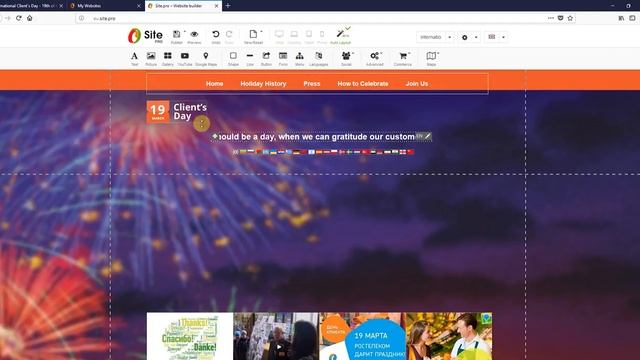The height and width of the screenshot is (360, 640).
Task: Reload the page in the browser
Action: [x=19, y=18]
